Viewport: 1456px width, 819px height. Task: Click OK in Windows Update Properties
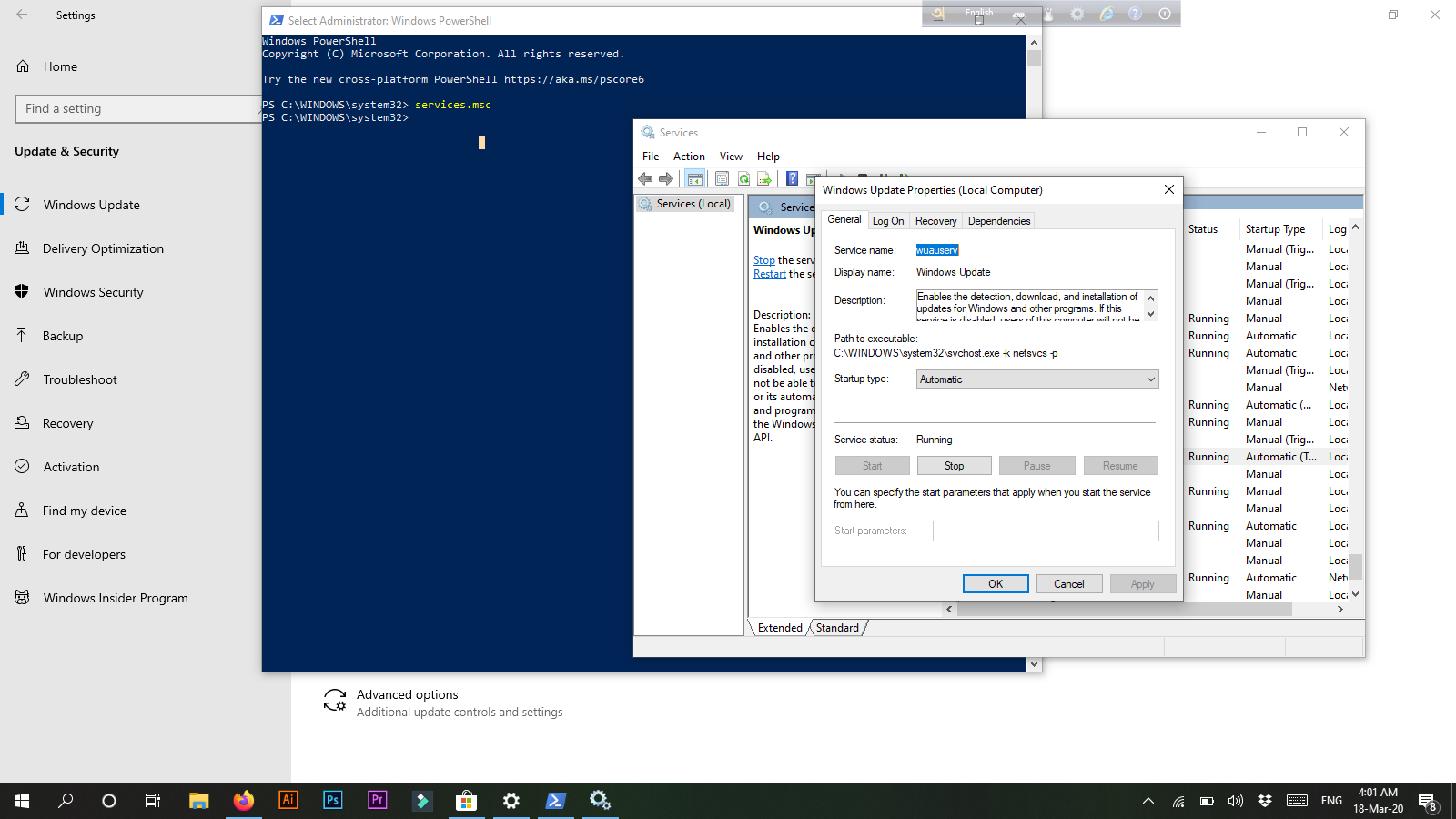(x=996, y=584)
